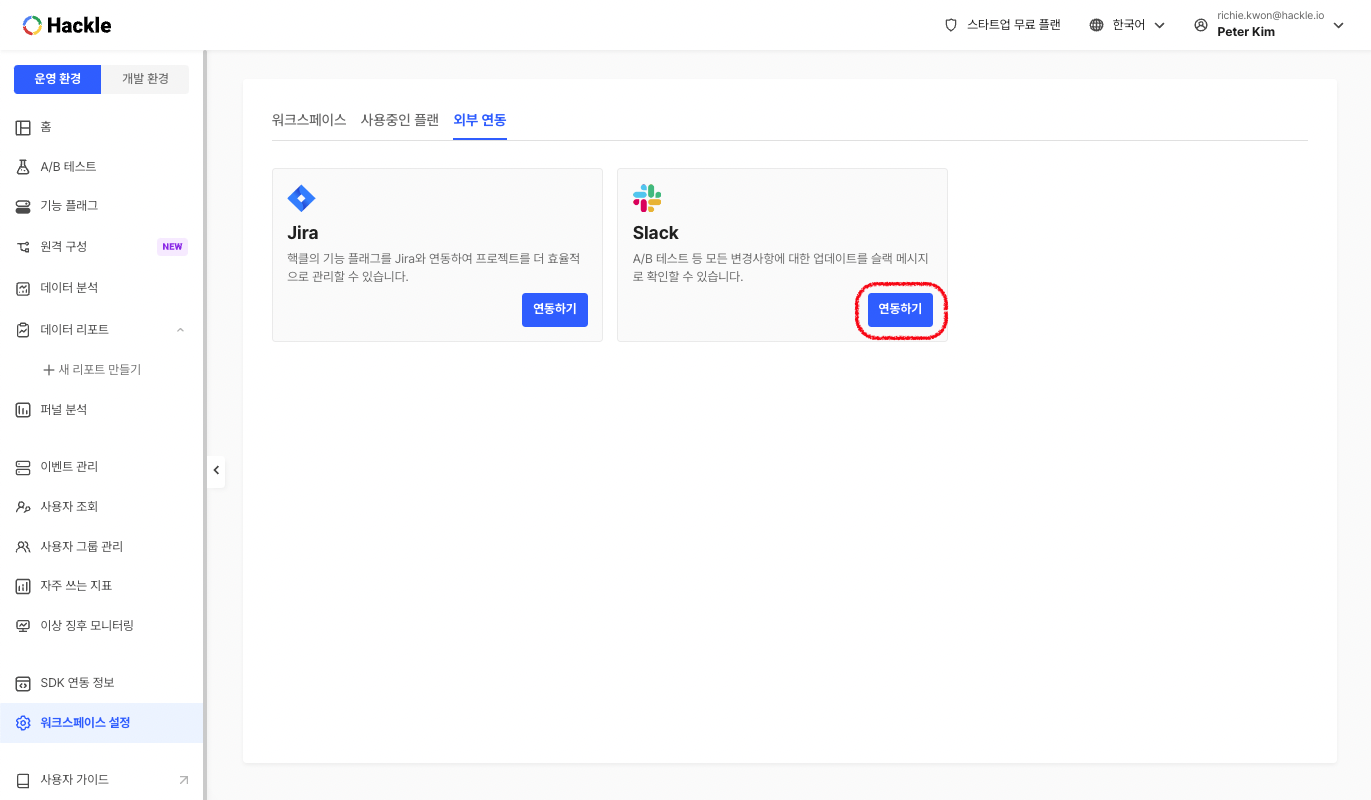This screenshot has width=1371, height=800.
Task: Click the richie.kwon@hackle.io email text
Action: (1270, 15)
